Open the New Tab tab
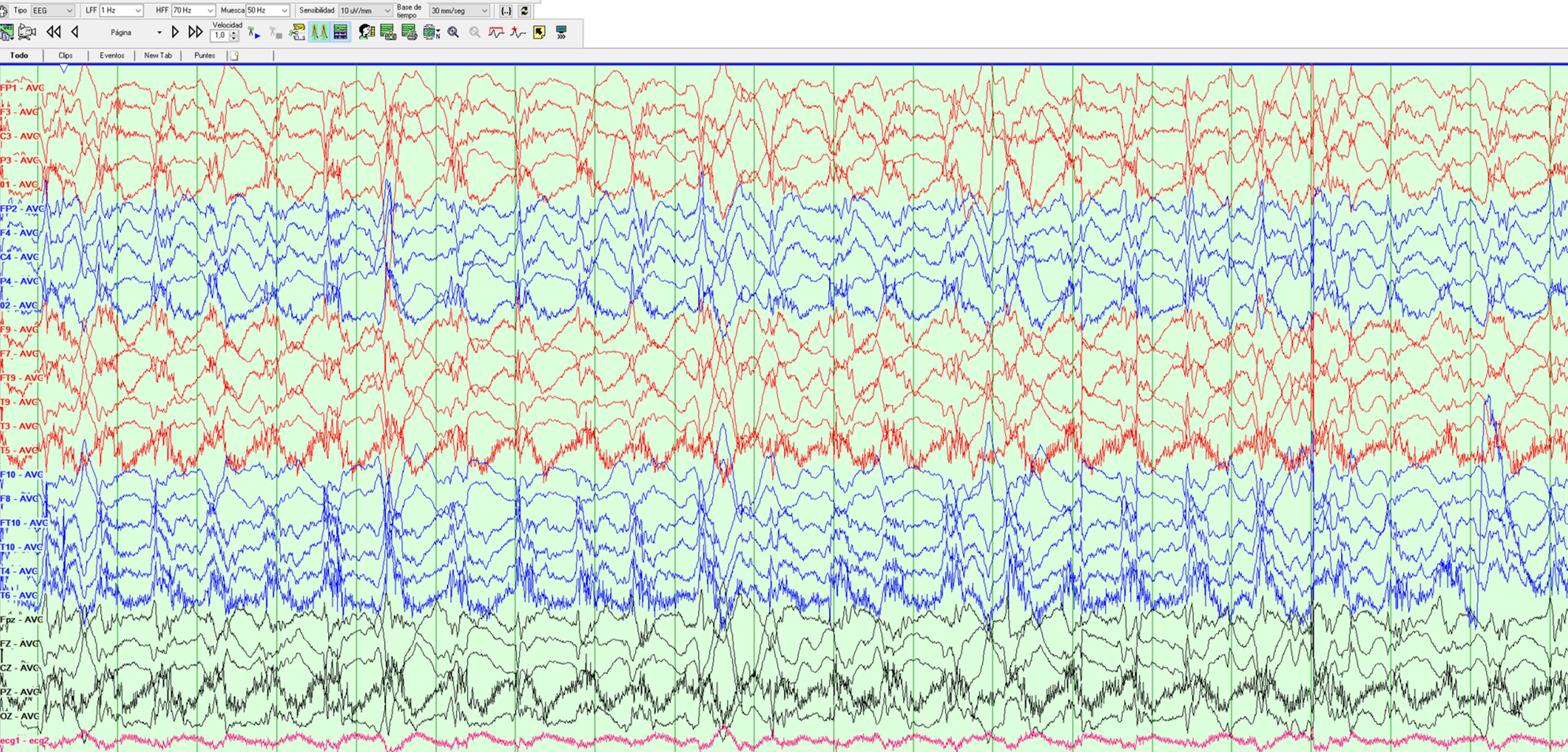This screenshot has width=1568, height=752. pyautogui.click(x=158, y=55)
